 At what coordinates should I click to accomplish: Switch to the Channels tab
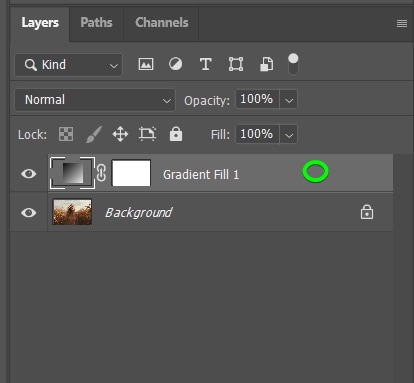pos(162,23)
